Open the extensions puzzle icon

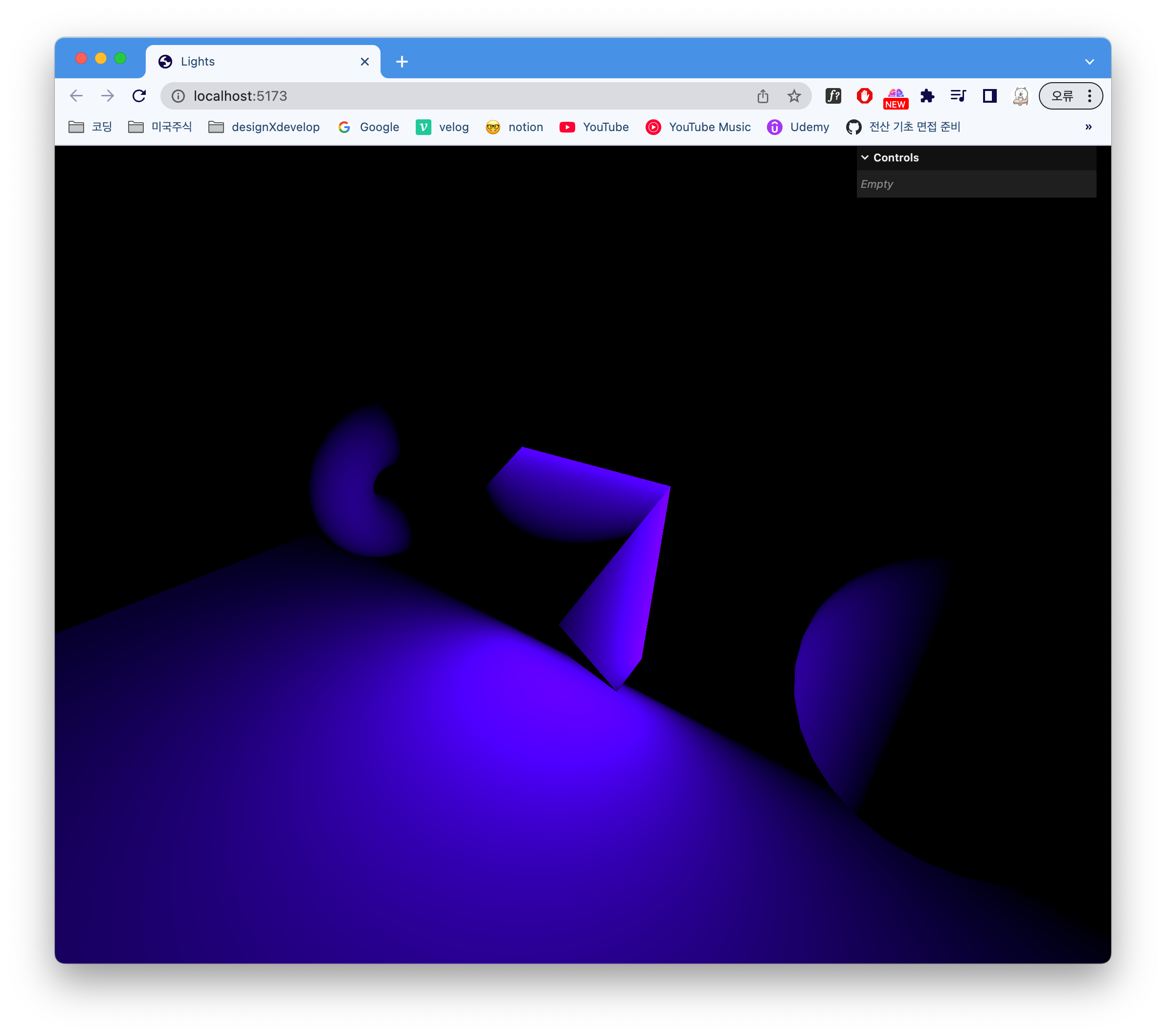click(x=927, y=96)
